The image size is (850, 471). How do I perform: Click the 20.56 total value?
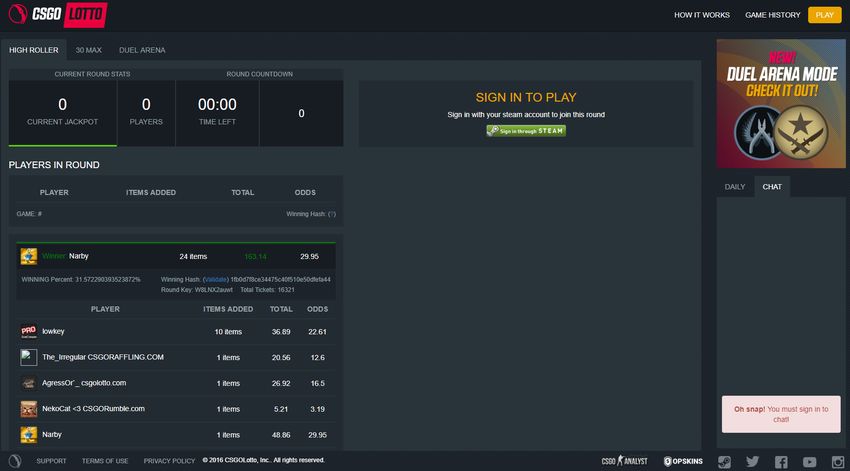coord(281,358)
